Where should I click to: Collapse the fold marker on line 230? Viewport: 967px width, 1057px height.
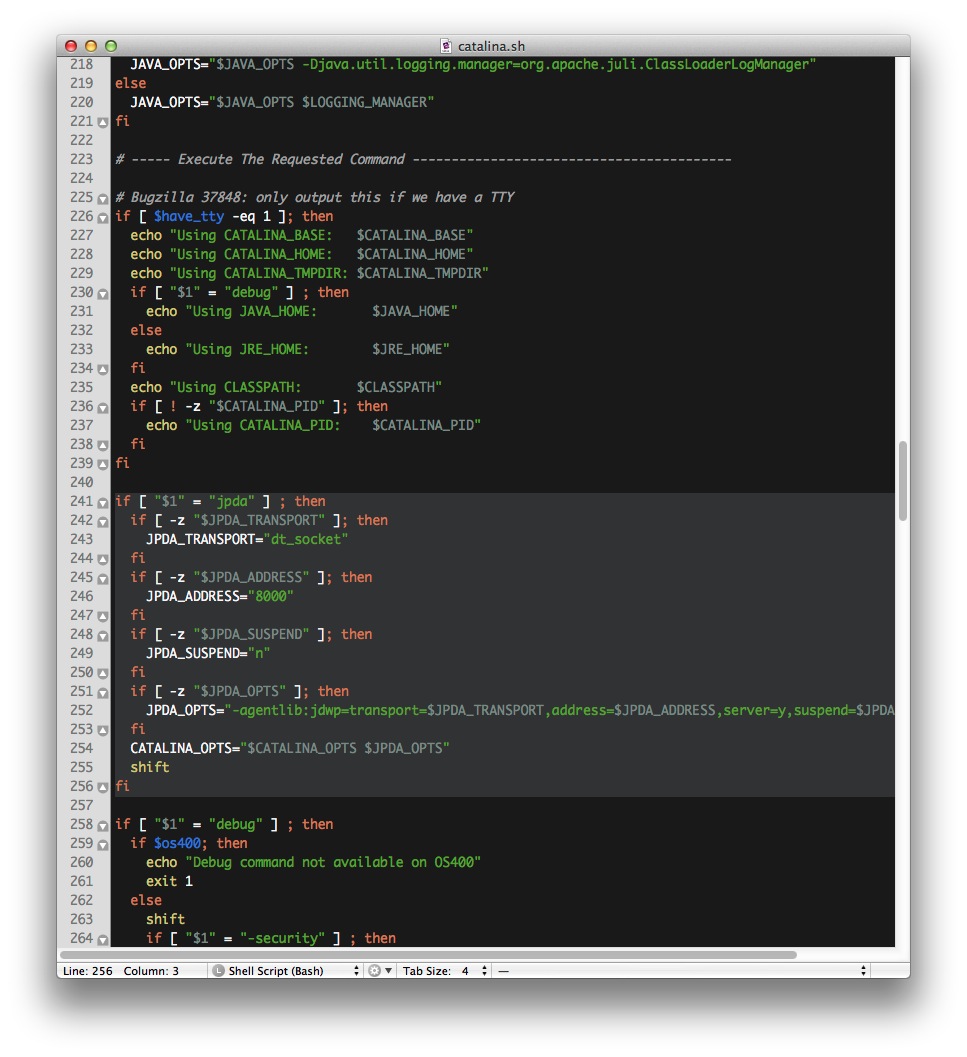tap(102, 294)
